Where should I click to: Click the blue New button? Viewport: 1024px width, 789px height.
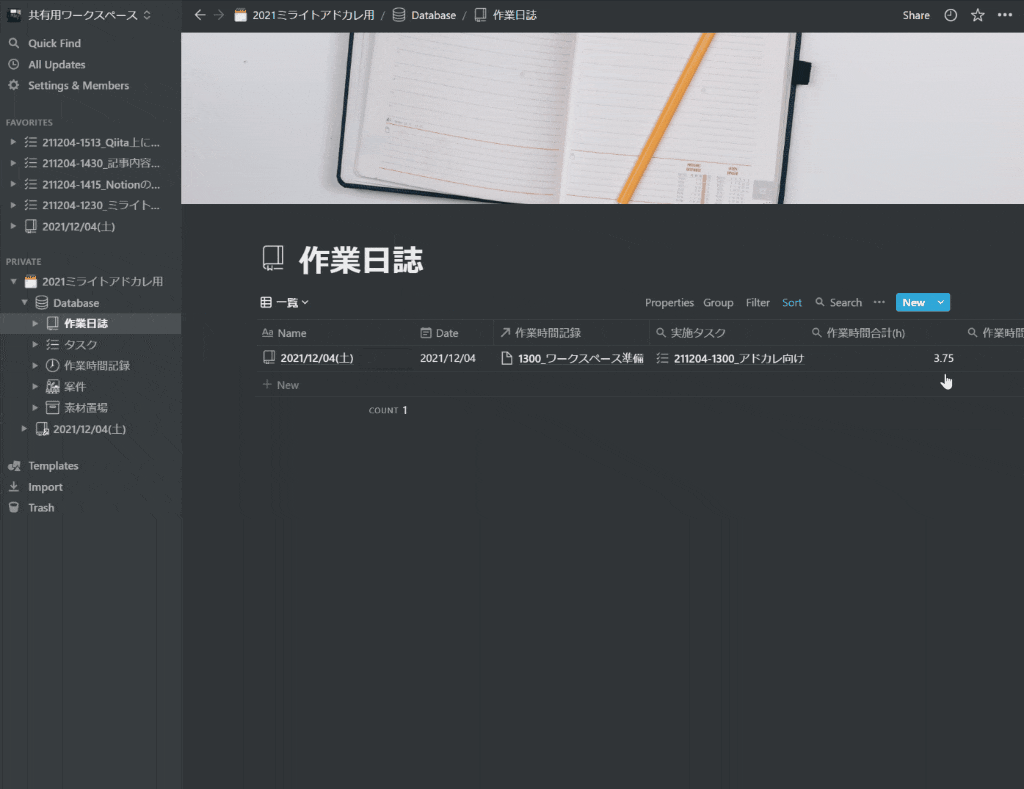click(x=915, y=302)
